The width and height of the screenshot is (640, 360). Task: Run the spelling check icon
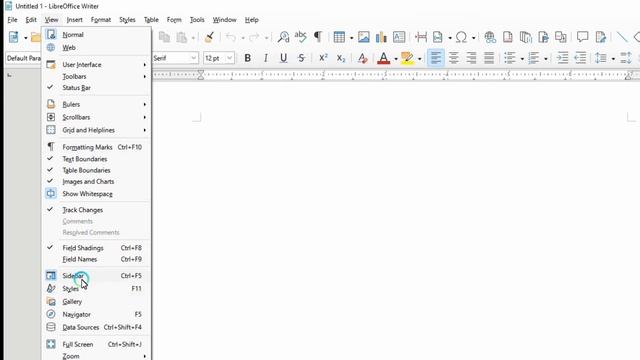pos(300,37)
